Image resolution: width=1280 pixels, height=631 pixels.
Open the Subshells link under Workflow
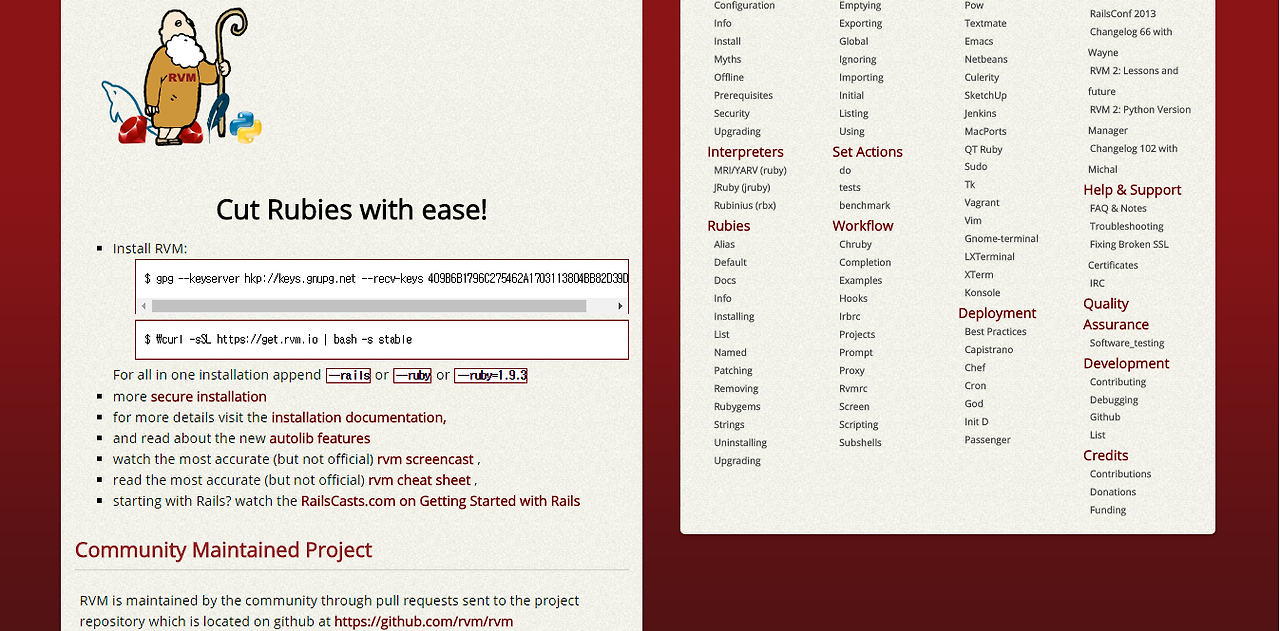(860, 443)
